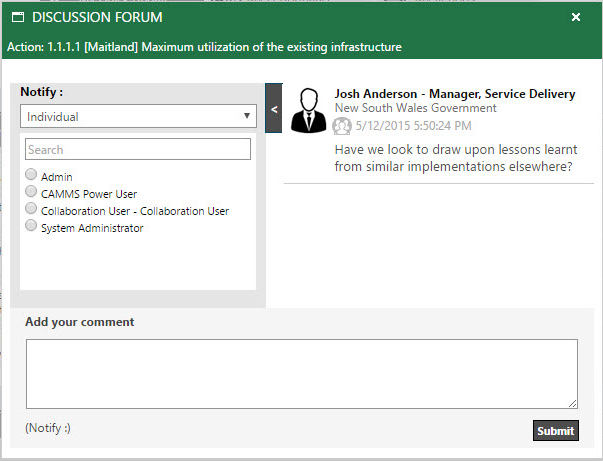Screen dimensions: 603x461
Task: Choose the Collaboration User radio button
Action: [x=31, y=209]
